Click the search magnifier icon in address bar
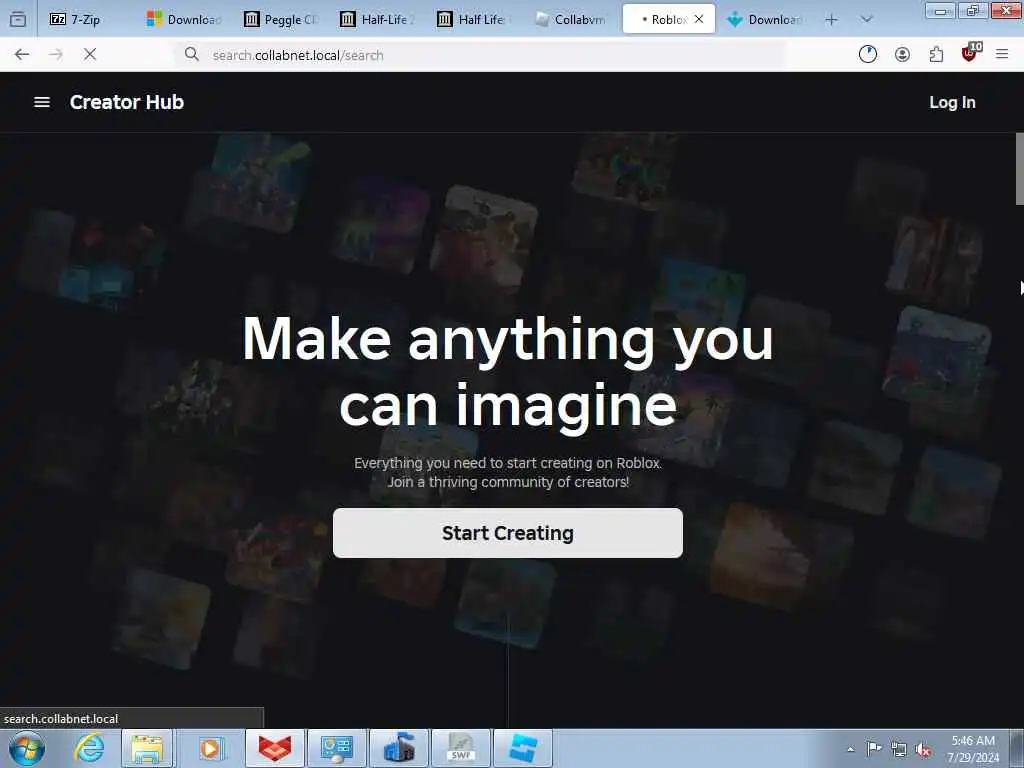The height and width of the screenshot is (768, 1024). 191,55
